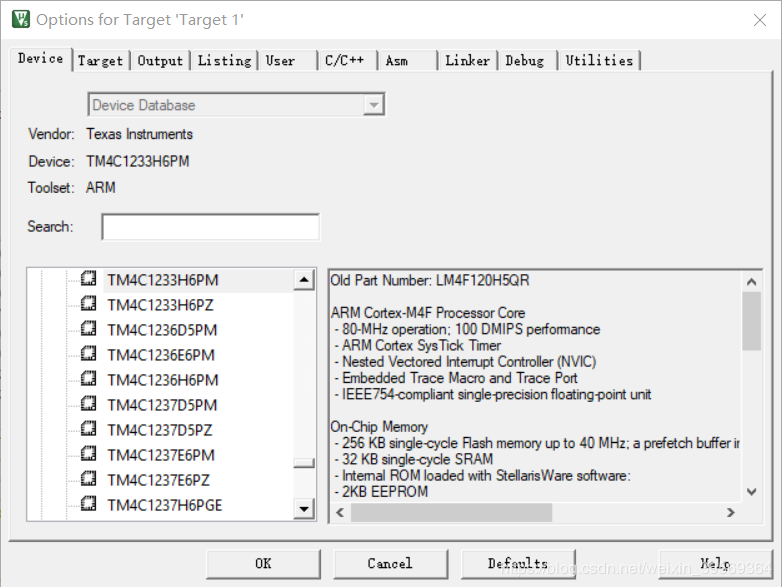
Task: Select device TM4C1237H6PGE in list
Action: tap(165, 505)
